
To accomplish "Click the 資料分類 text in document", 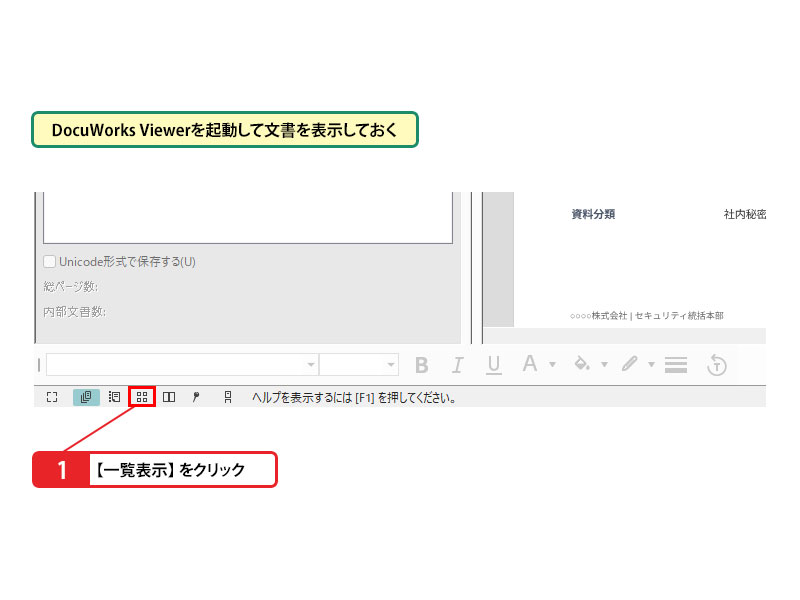I will pyautogui.click(x=593, y=214).
